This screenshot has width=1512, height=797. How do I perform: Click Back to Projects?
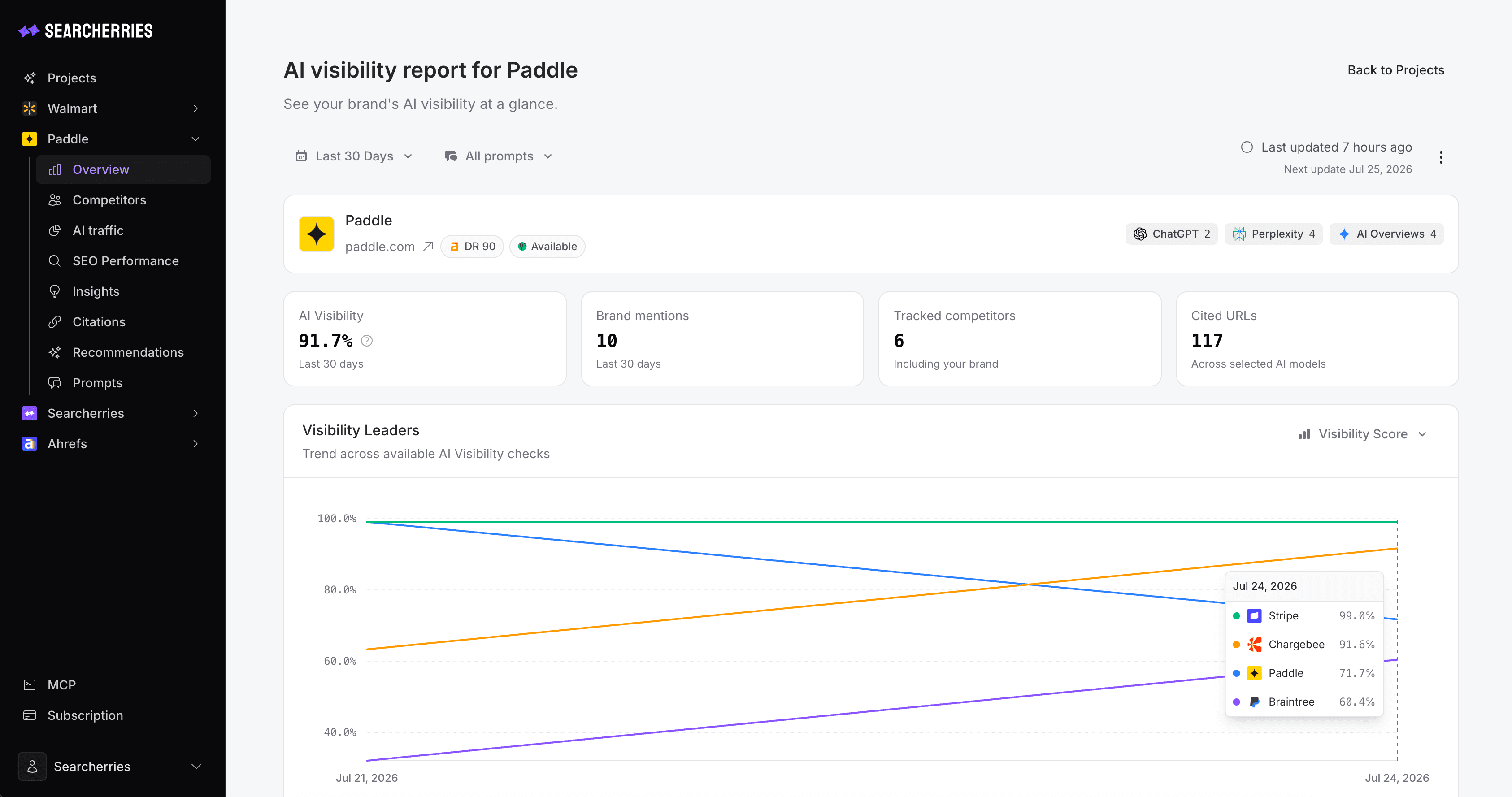1396,70
